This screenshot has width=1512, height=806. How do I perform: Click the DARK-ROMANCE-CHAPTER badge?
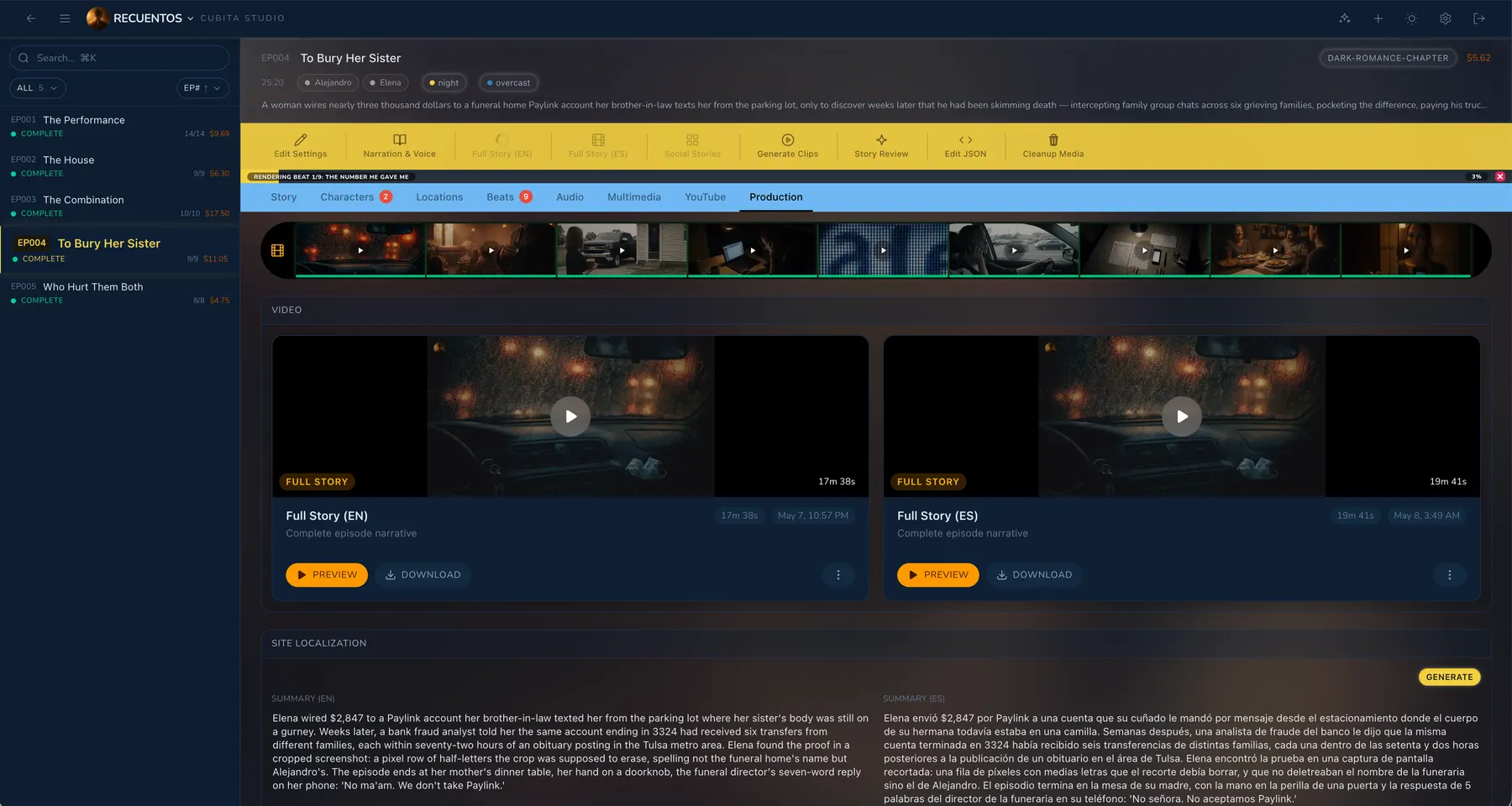click(1388, 58)
